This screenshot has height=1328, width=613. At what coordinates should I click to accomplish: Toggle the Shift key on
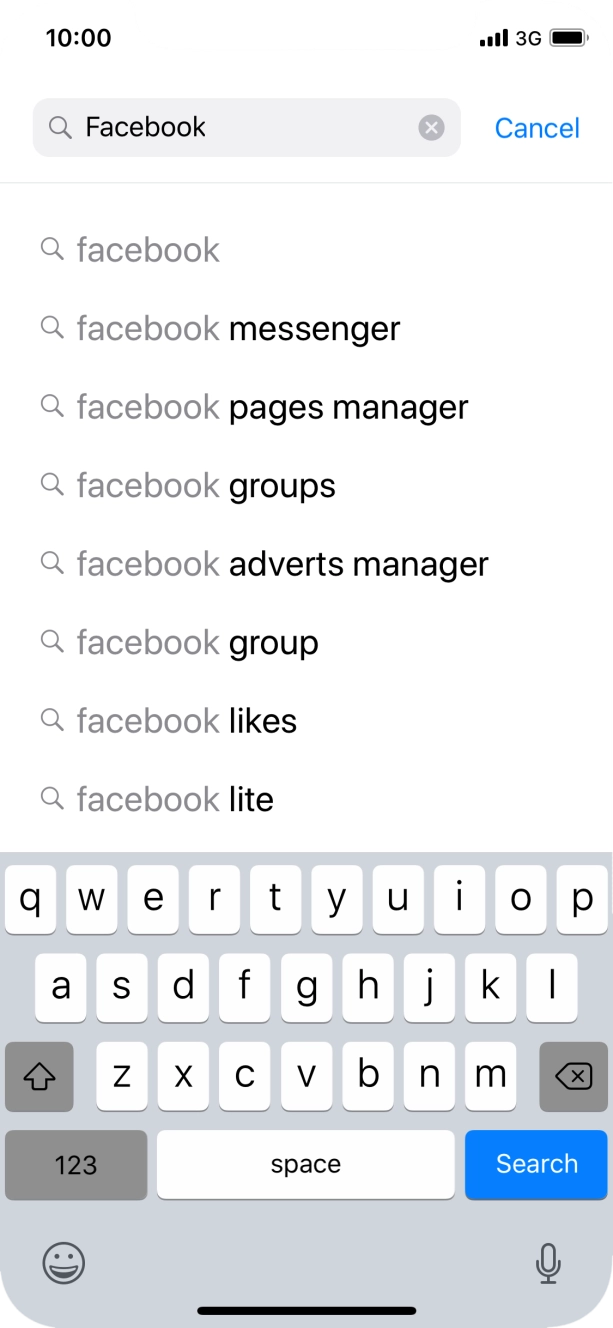coord(39,1077)
